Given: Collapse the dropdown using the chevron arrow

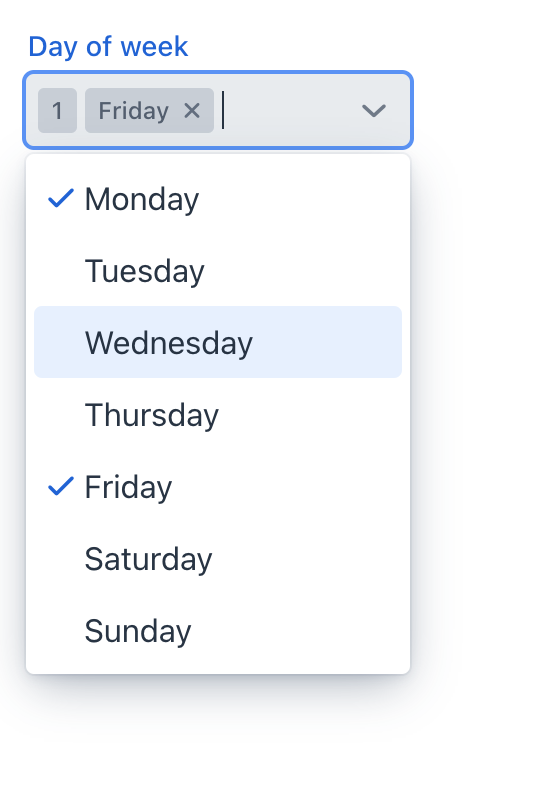Looking at the screenshot, I should click(374, 110).
